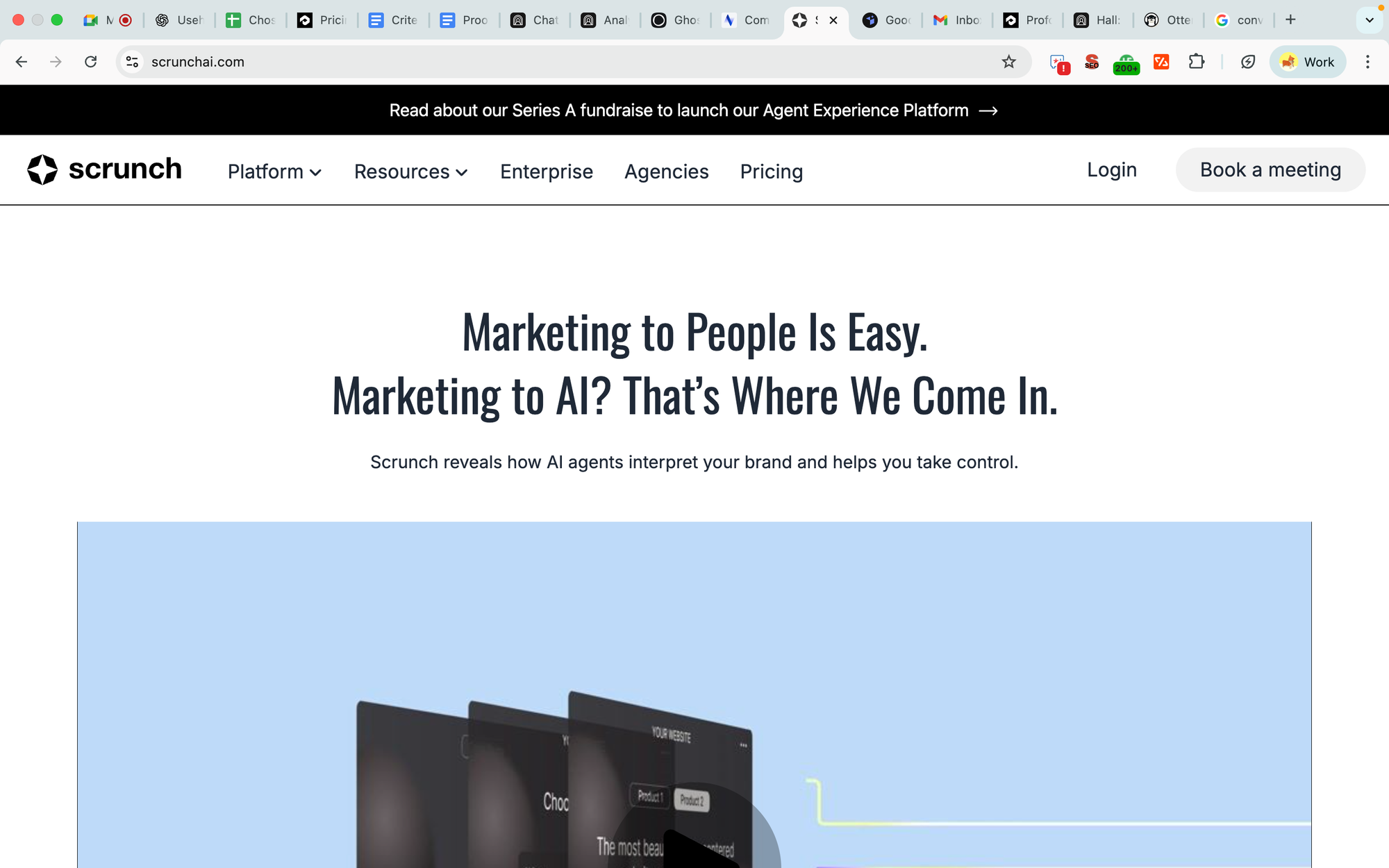The image size is (1389, 868).
Task: Close the active Scrunch tab
Action: click(833, 20)
